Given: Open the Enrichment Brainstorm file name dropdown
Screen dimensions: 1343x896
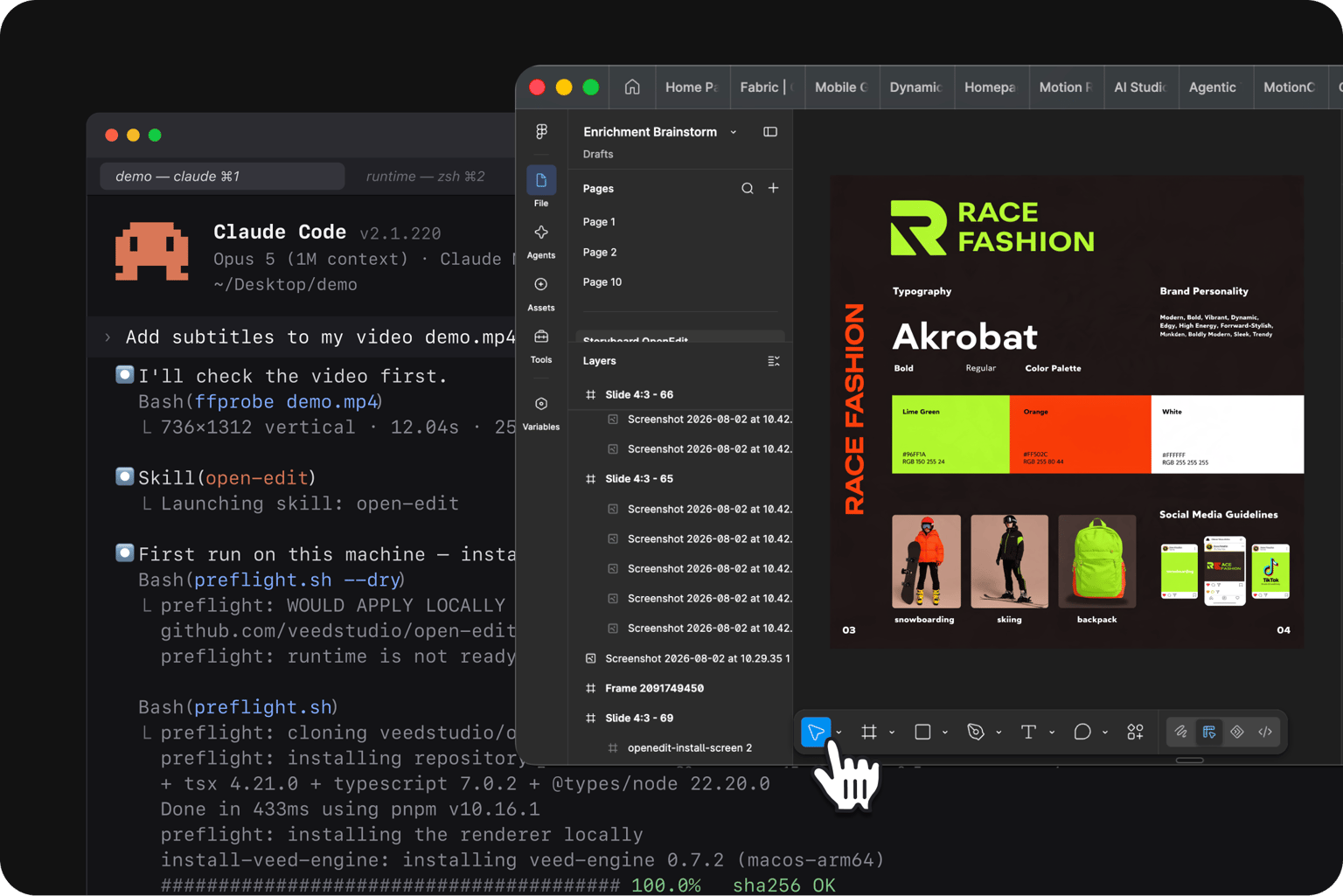Looking at the screenshot, I should [x=734, y=132].
